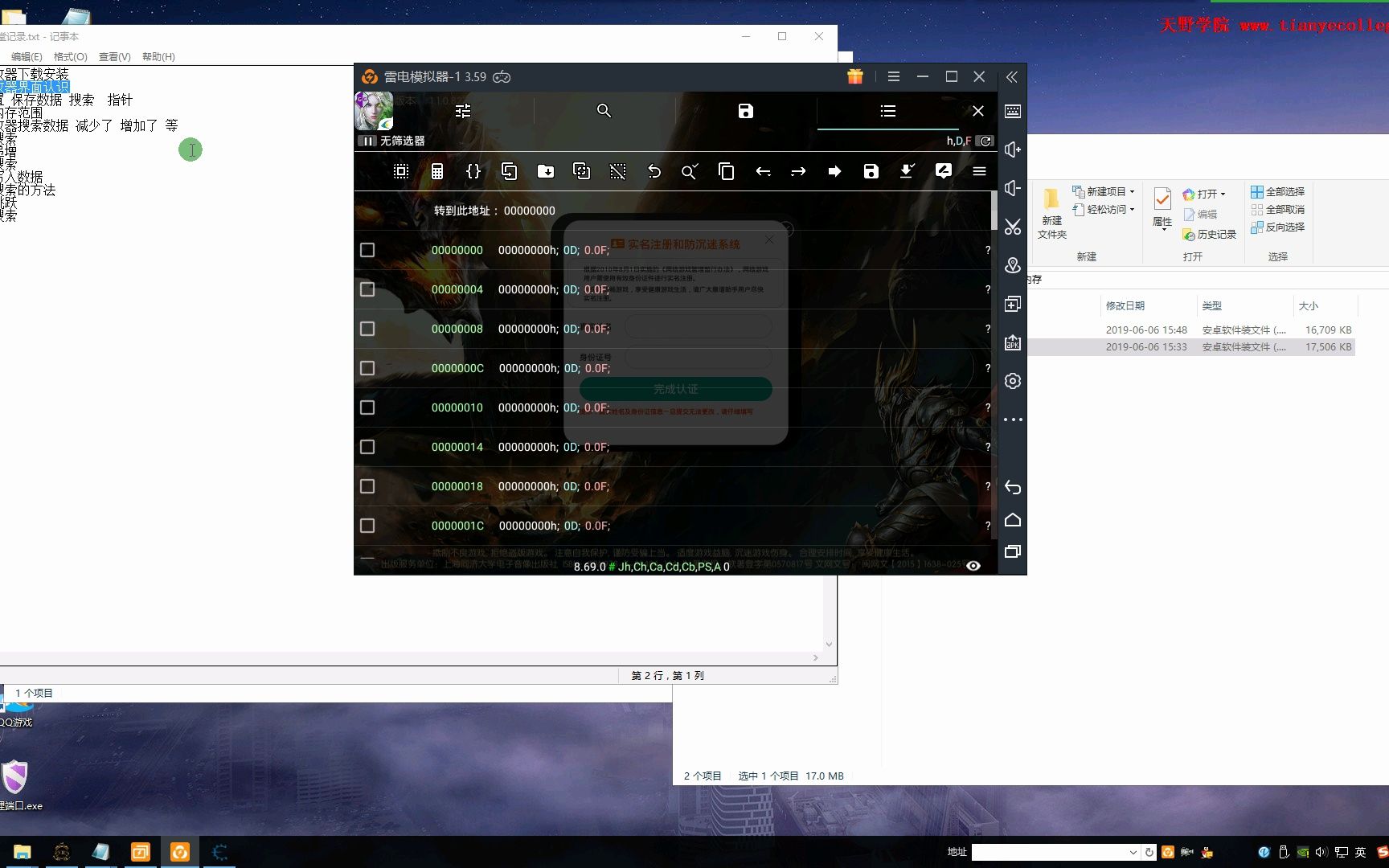Open the emulator settings gear icon
Viewport: 1389px width, 868px height.
pyautogui.click(x=1013, y=381)
